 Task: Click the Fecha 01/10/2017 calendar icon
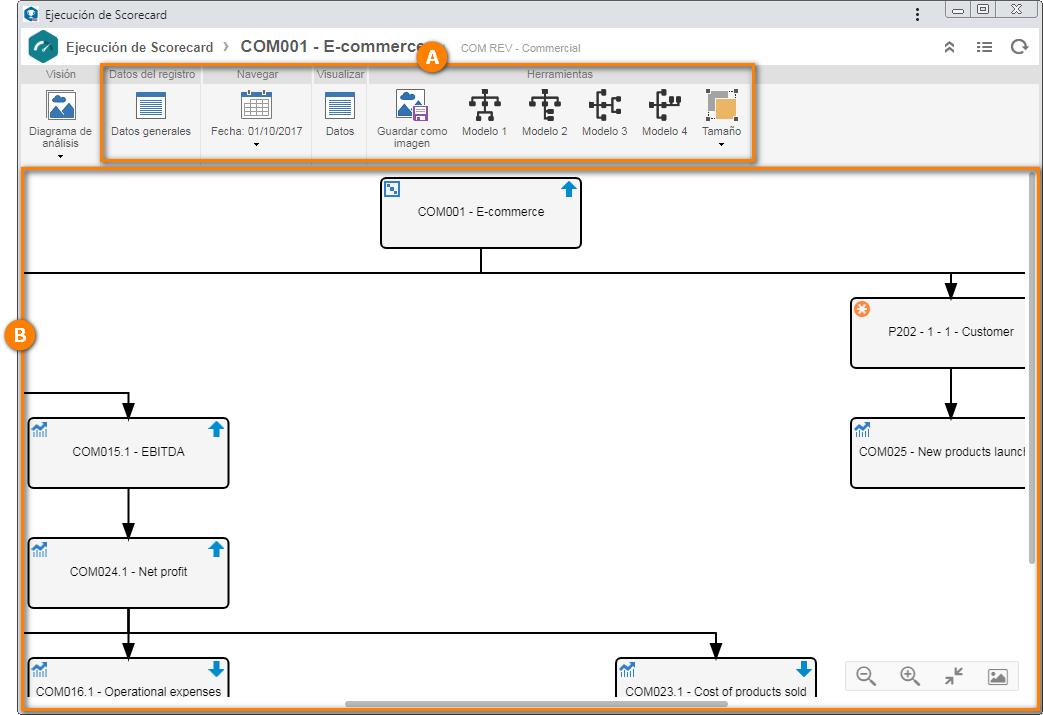(x=256, y=106)
